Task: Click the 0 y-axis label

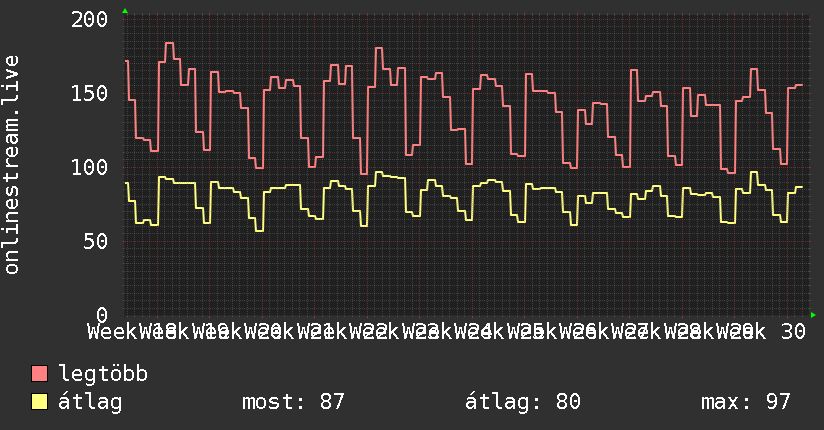Action: (102, 315)
